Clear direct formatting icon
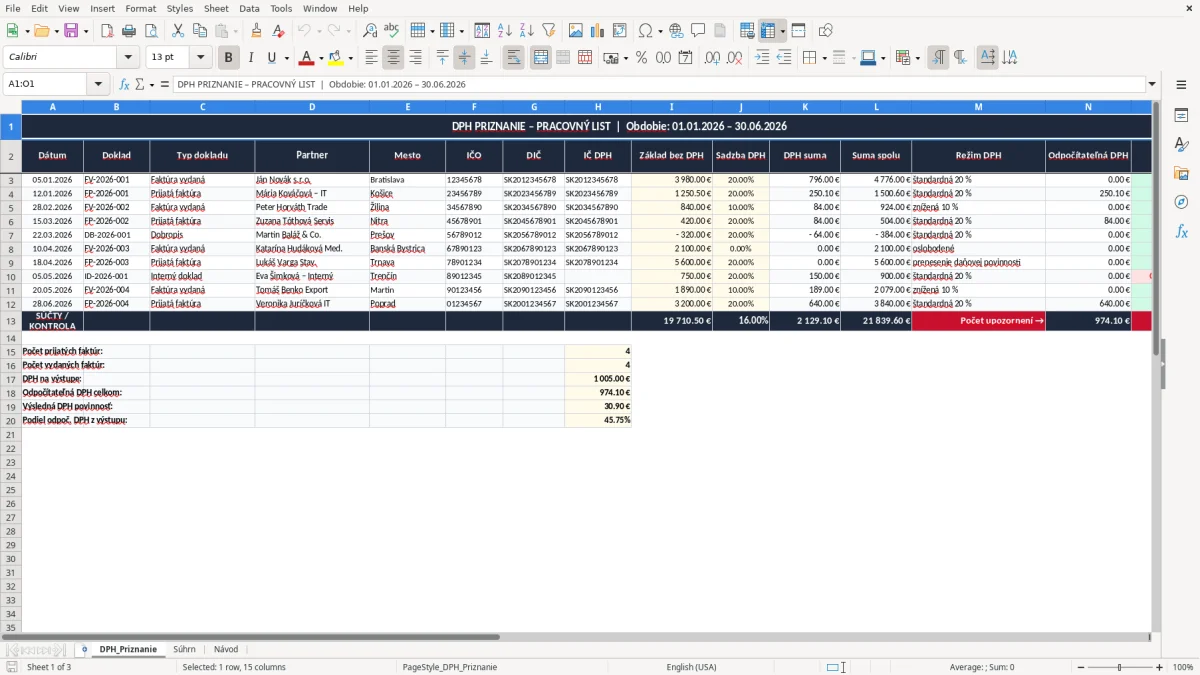Image resolution: width=1200 pixels, height=675 pixels. click(x=278, y=31)
